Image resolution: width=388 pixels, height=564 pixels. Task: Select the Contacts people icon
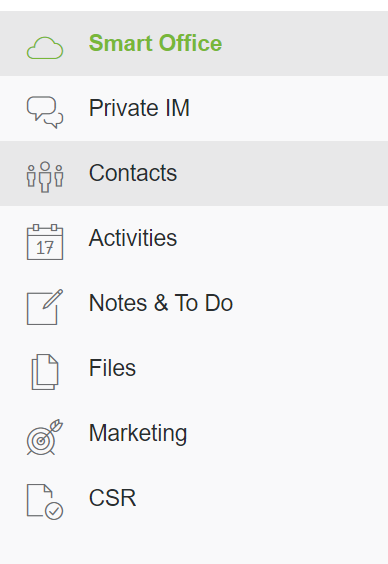(45, 177)
